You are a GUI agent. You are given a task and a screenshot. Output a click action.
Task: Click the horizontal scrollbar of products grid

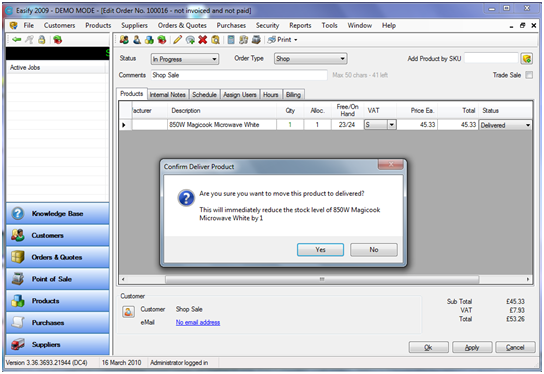(x=322, y=279)
